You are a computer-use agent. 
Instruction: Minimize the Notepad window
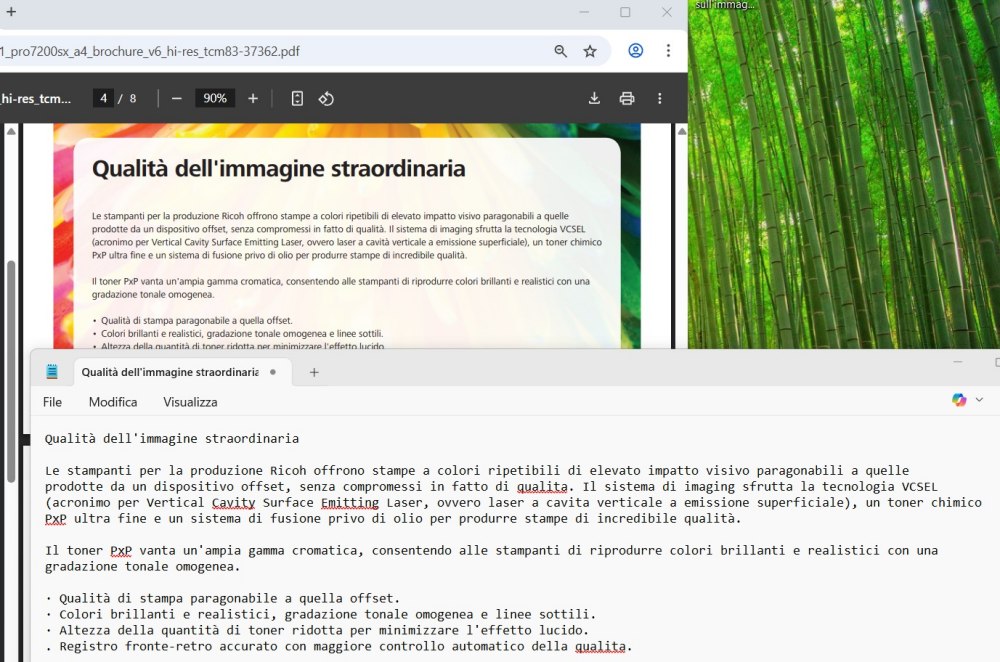(958, 362)
